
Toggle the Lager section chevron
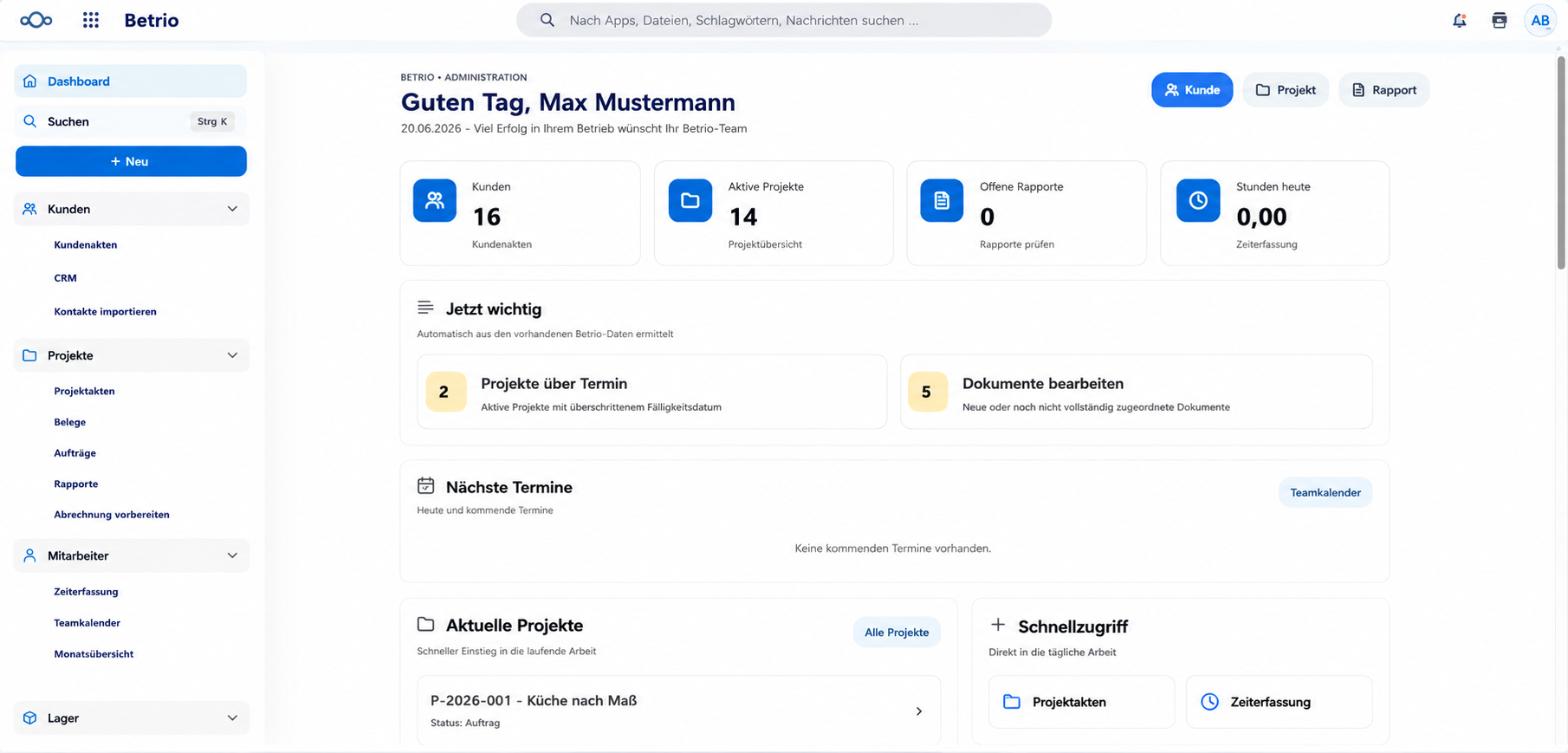coord(232,717)
